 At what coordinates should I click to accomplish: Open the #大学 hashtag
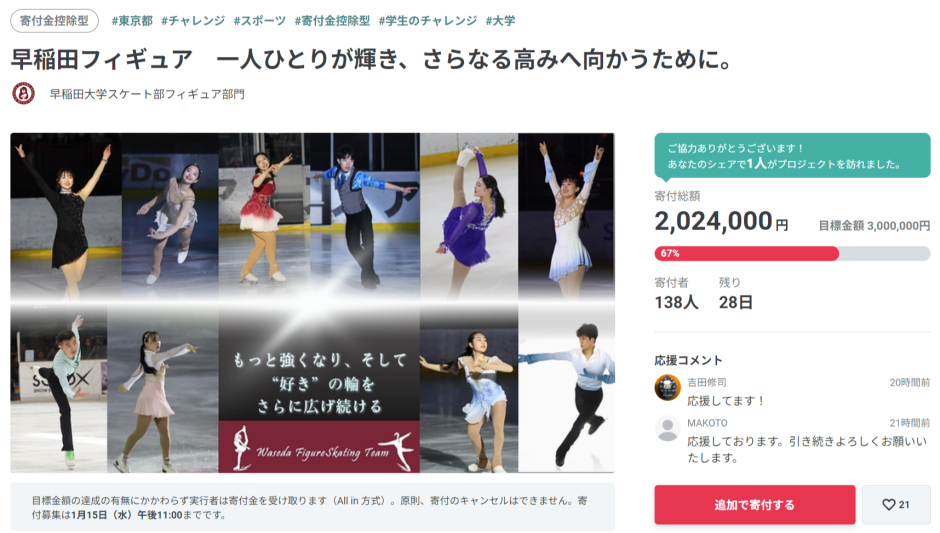tap(500, 20)
